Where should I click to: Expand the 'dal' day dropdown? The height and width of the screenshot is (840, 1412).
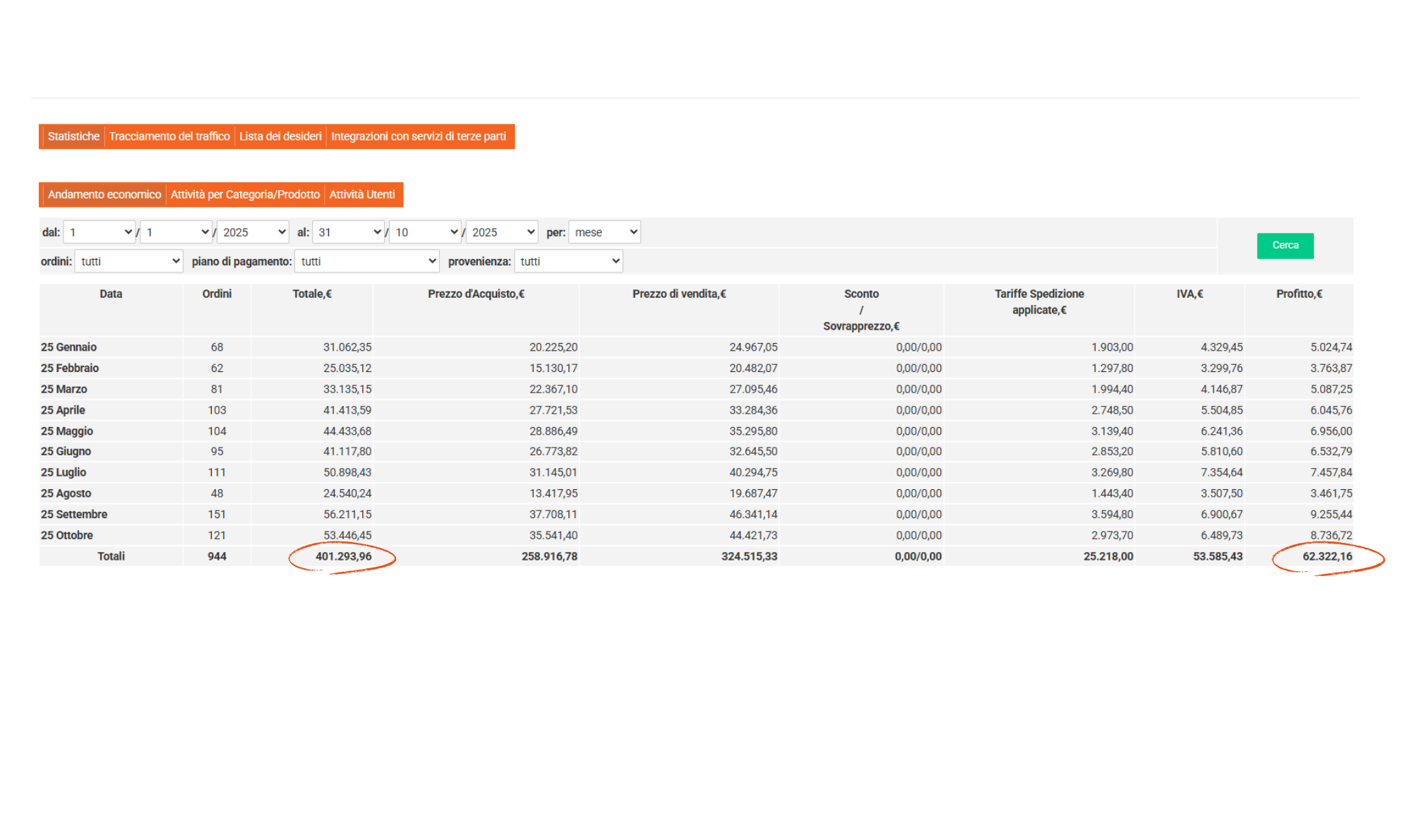pyautogui.click(x=100, y=232)
